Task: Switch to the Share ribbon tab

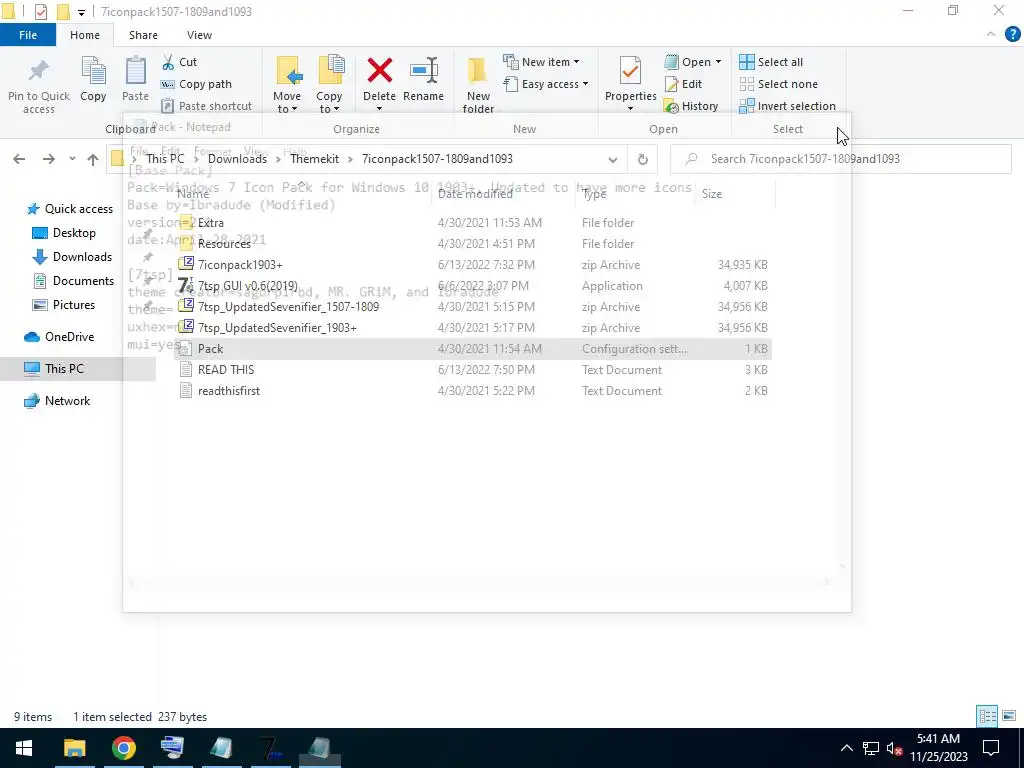Action: pos(143,35)
